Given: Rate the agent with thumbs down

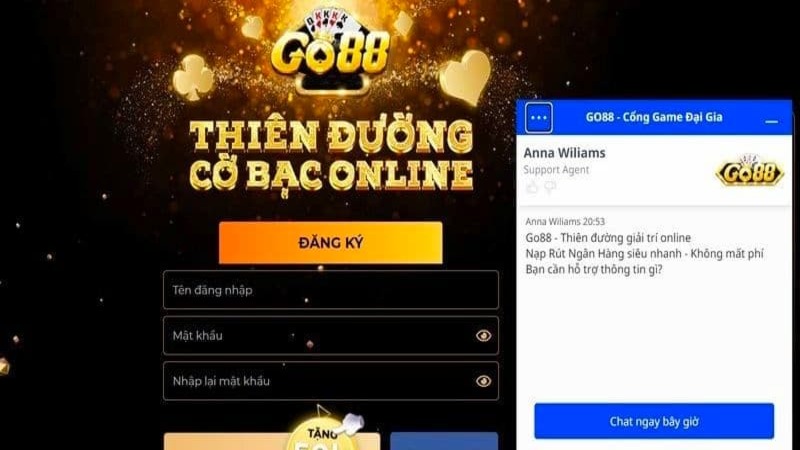Looking at the screenshot, I should [x=549, y=188].
